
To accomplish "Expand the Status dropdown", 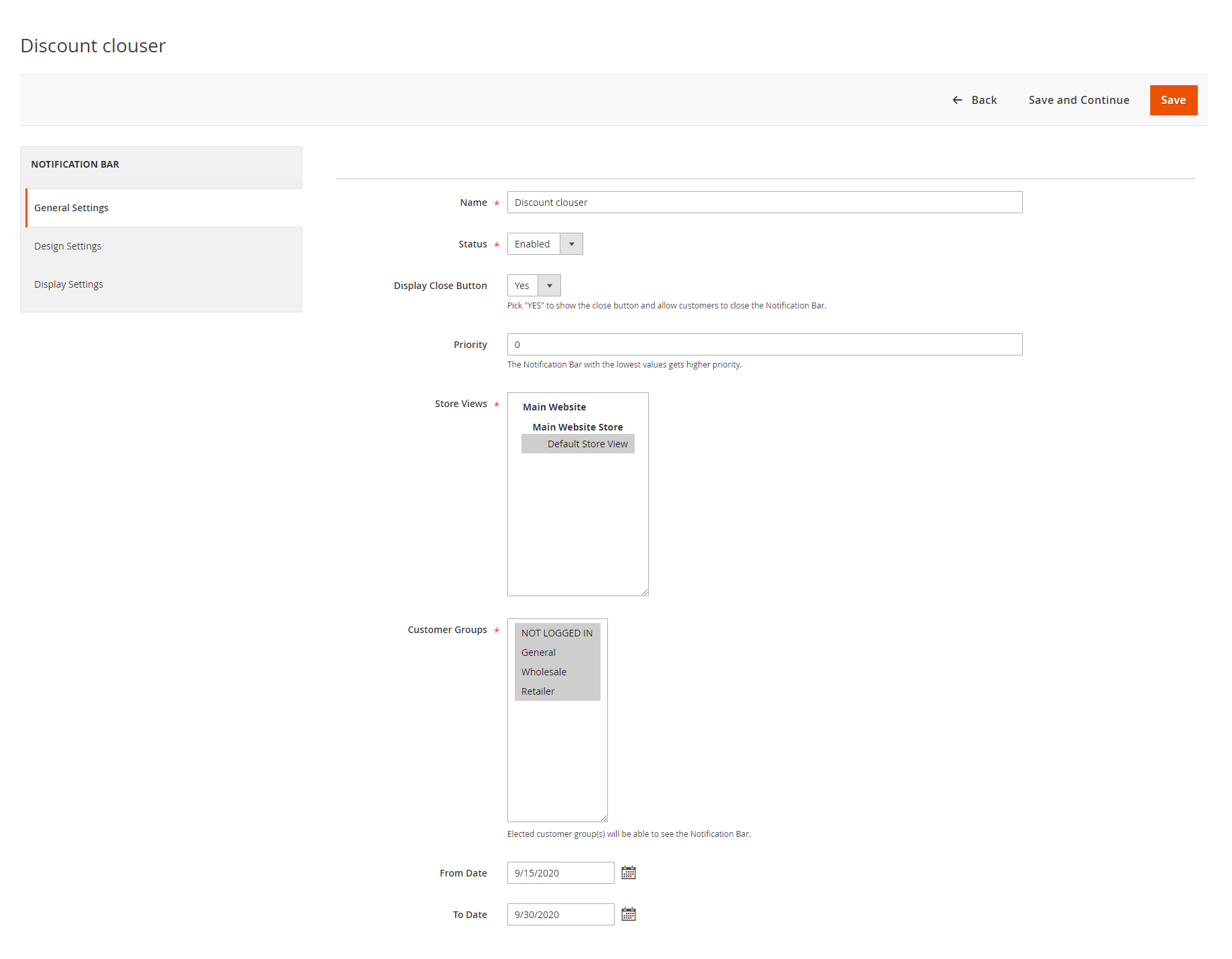I will point(544,244).
